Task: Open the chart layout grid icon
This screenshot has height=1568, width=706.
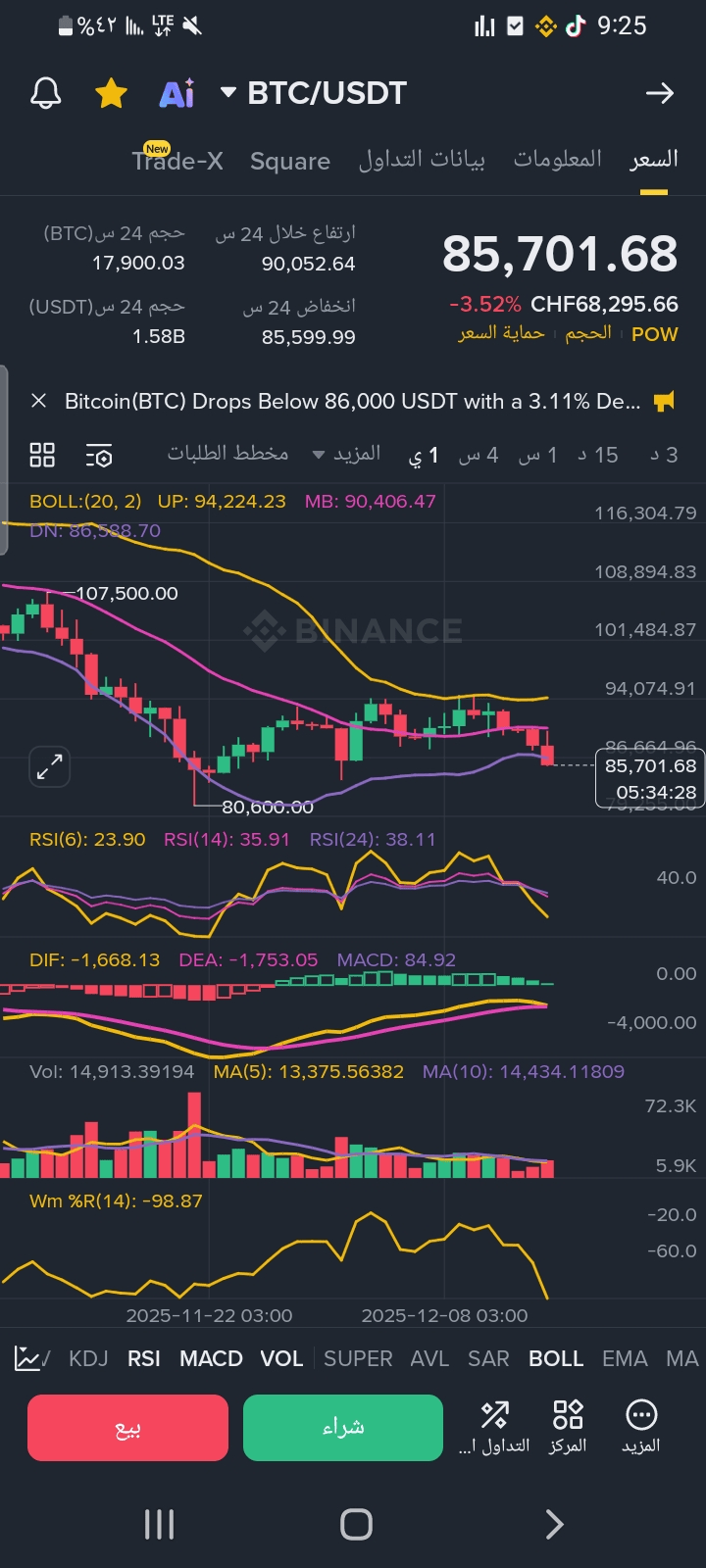Action: tap(42, 455)
